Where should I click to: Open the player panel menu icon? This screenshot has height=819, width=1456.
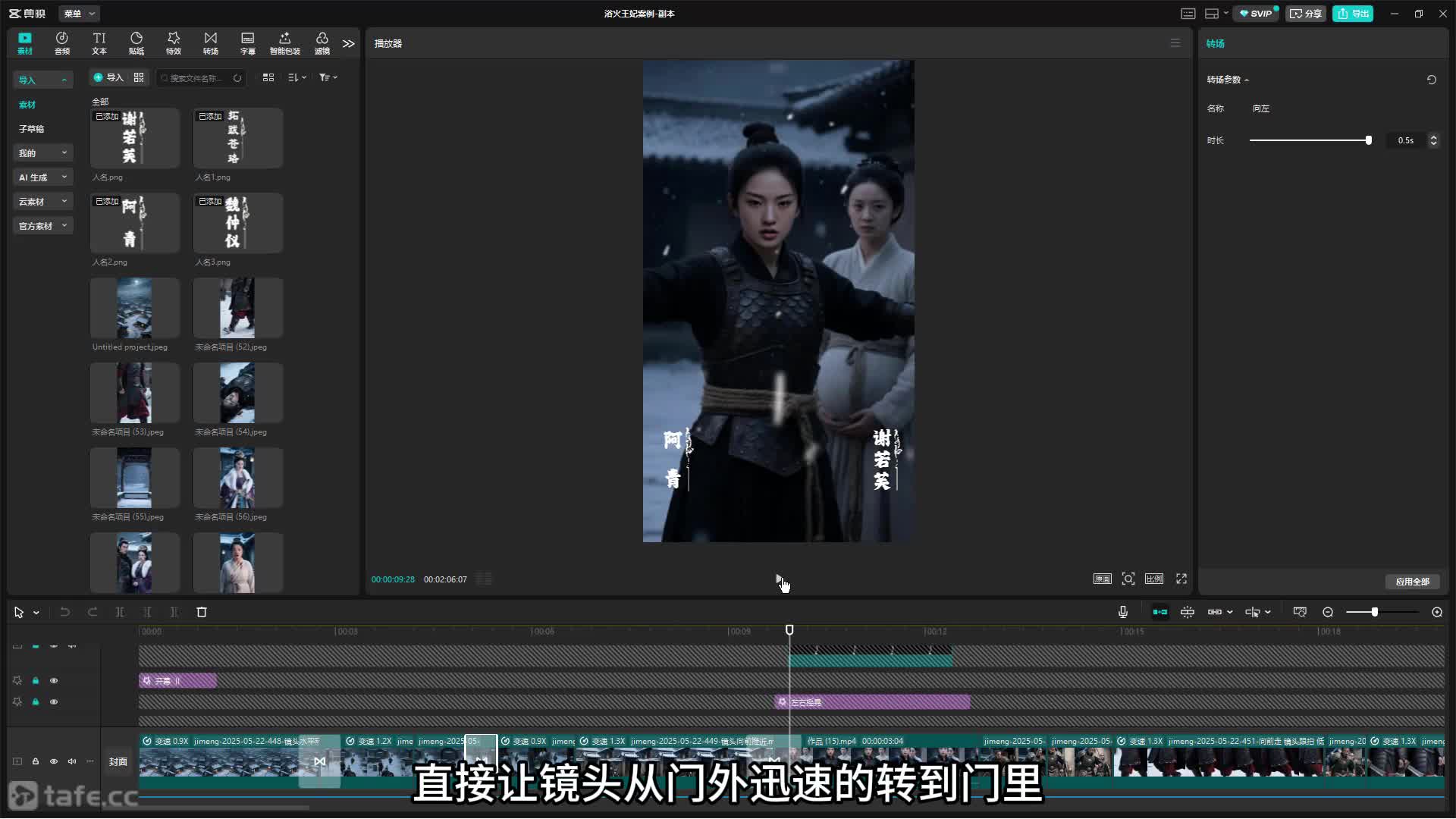pos(1175,43)
